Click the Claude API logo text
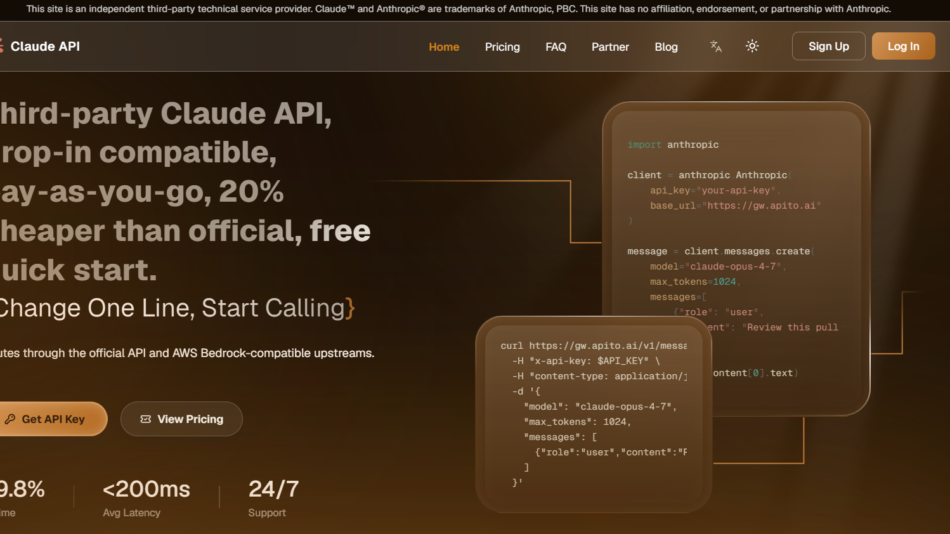Viewport: 950px width, 534px height. pyautogui.click(x=45, y=47)
